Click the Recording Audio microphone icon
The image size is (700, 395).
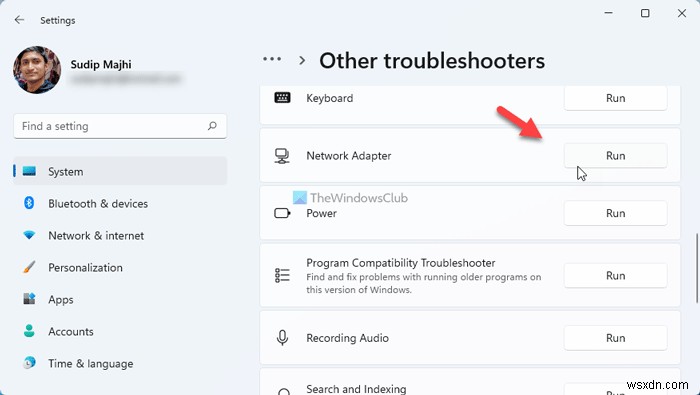point(282,338)
